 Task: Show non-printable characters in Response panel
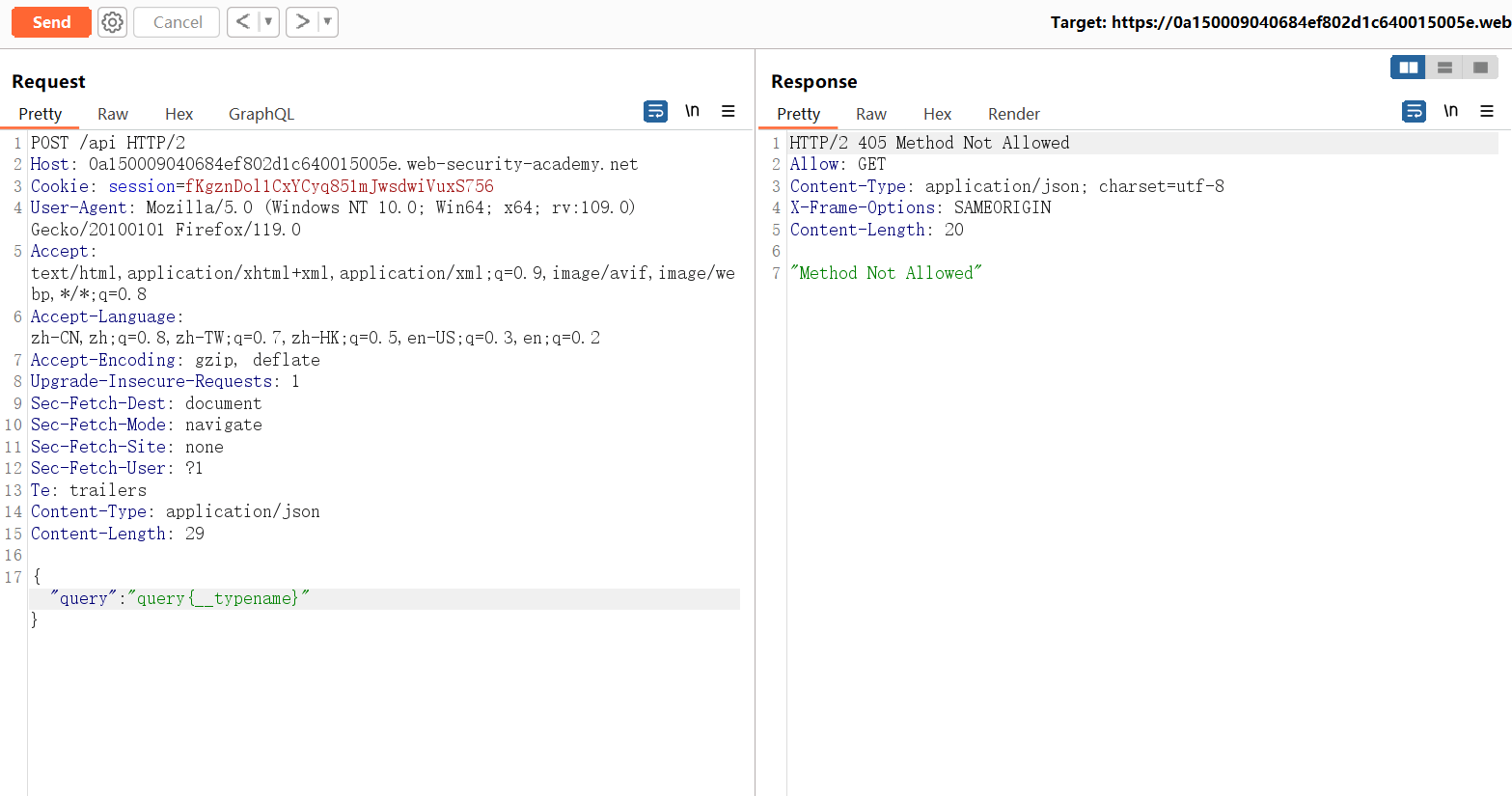click(1450, 112)
